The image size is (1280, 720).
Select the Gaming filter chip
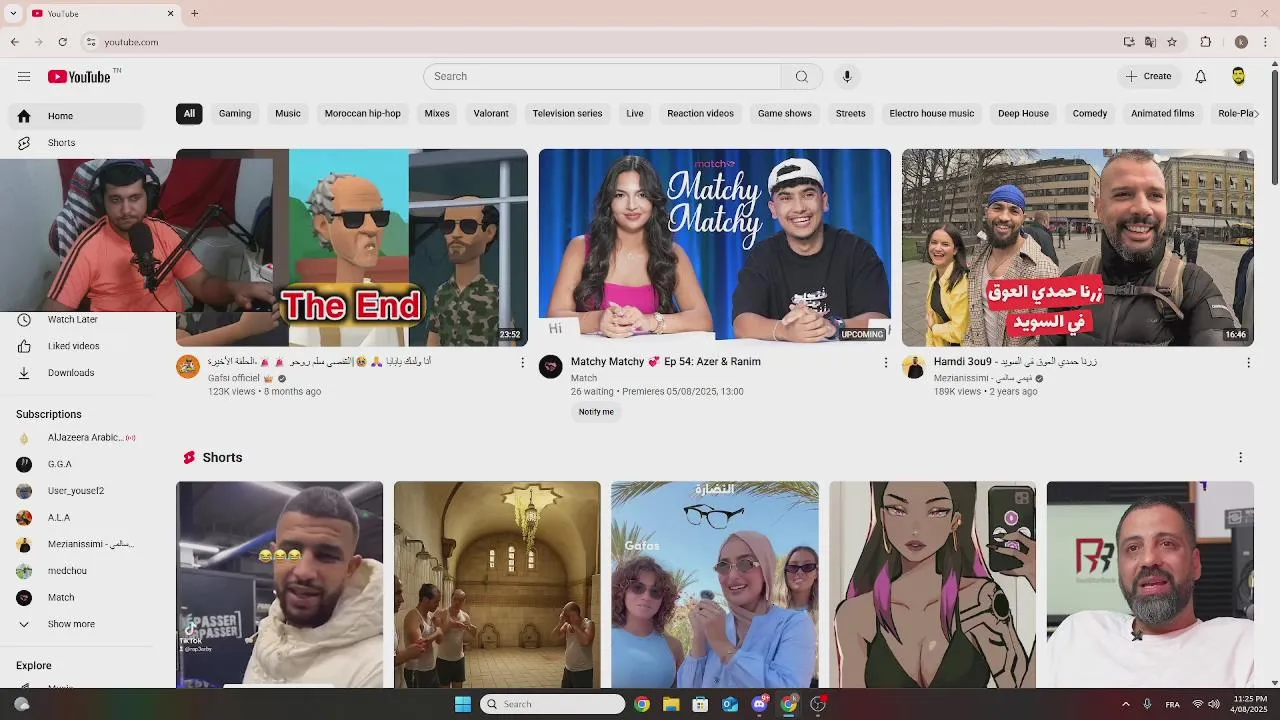click(235, 114)
